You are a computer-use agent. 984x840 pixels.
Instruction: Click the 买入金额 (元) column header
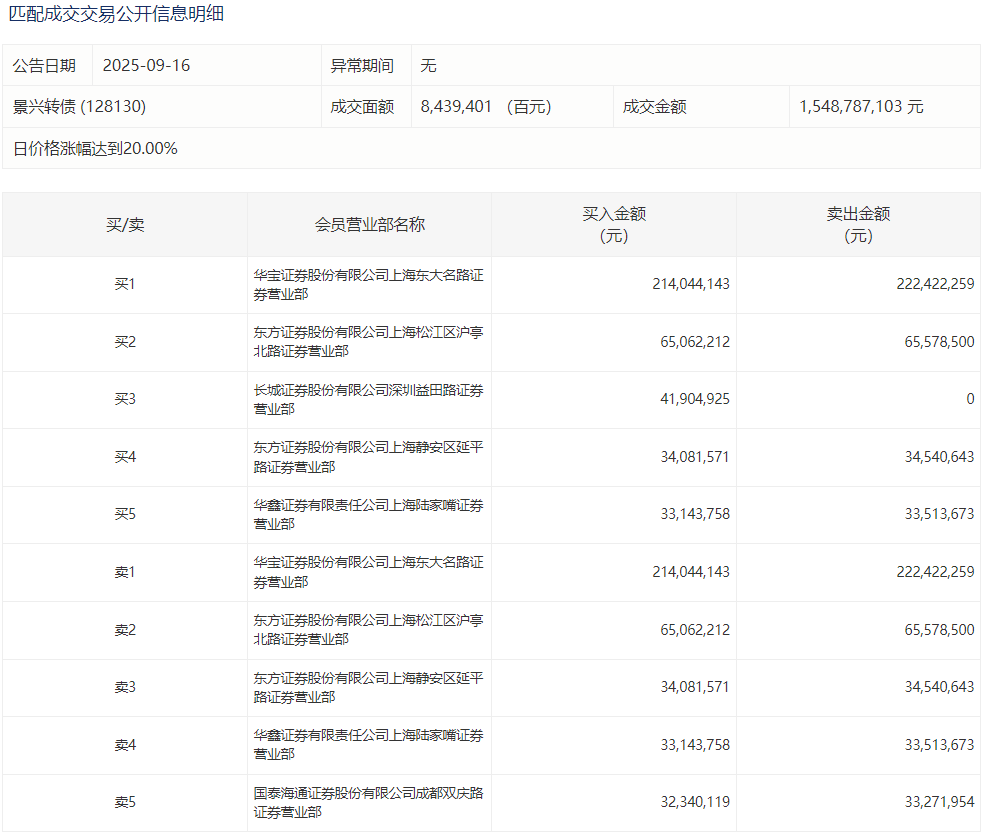point(614,225)
